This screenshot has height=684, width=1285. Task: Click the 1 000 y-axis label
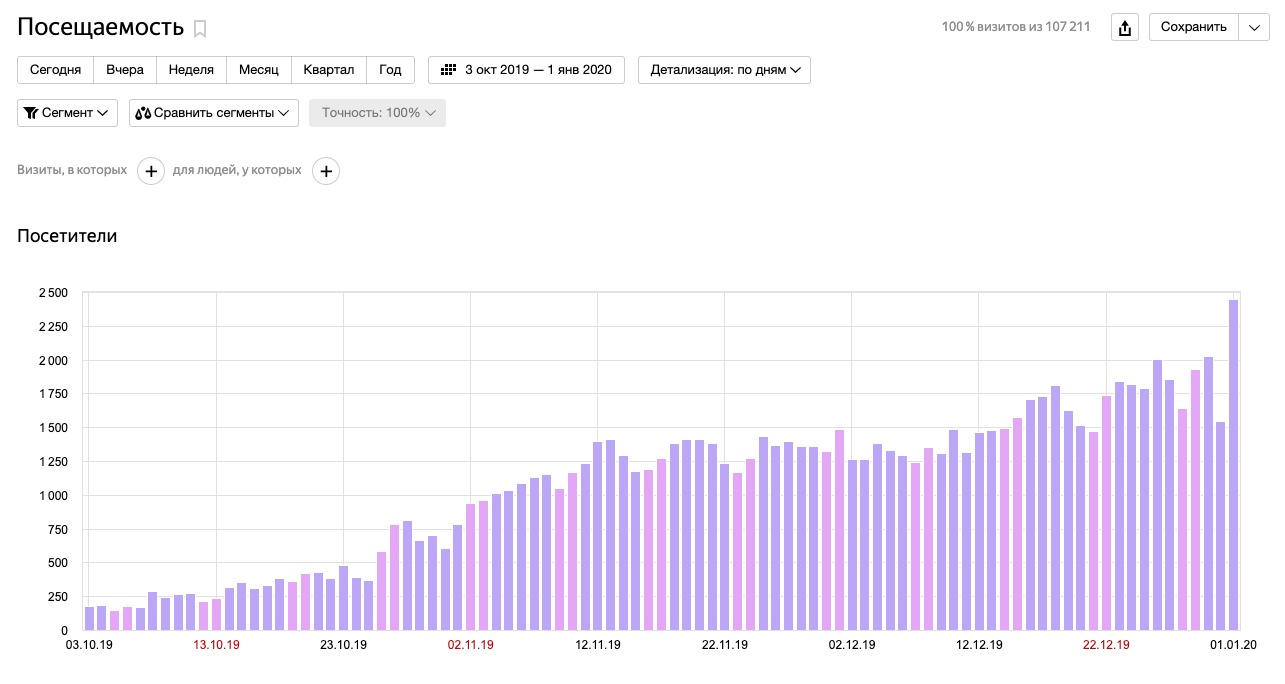click(53, 496)
